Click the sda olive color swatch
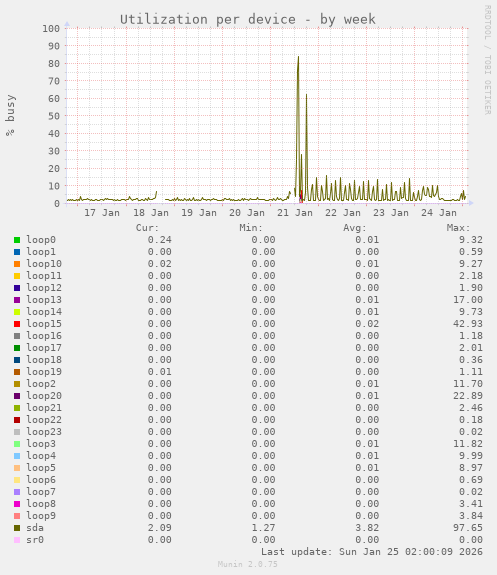 click(17, 528)
